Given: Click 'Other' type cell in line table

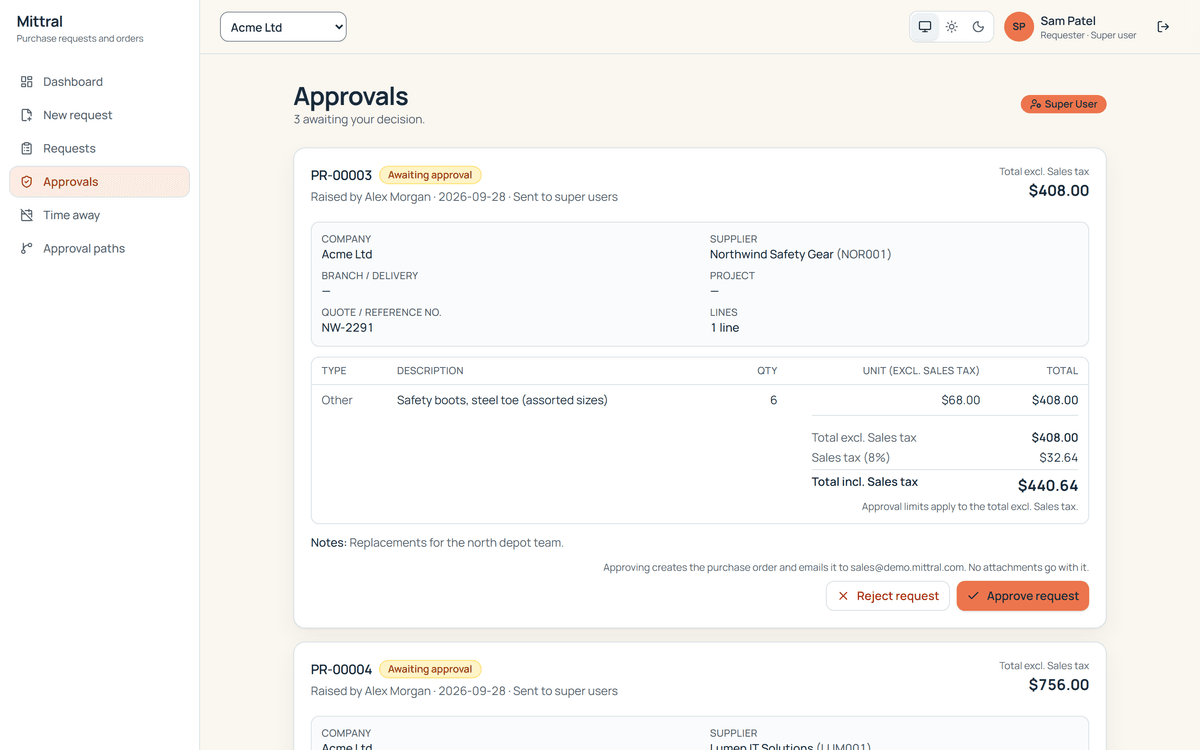Looking at the screenshot, I should [337, 400].
